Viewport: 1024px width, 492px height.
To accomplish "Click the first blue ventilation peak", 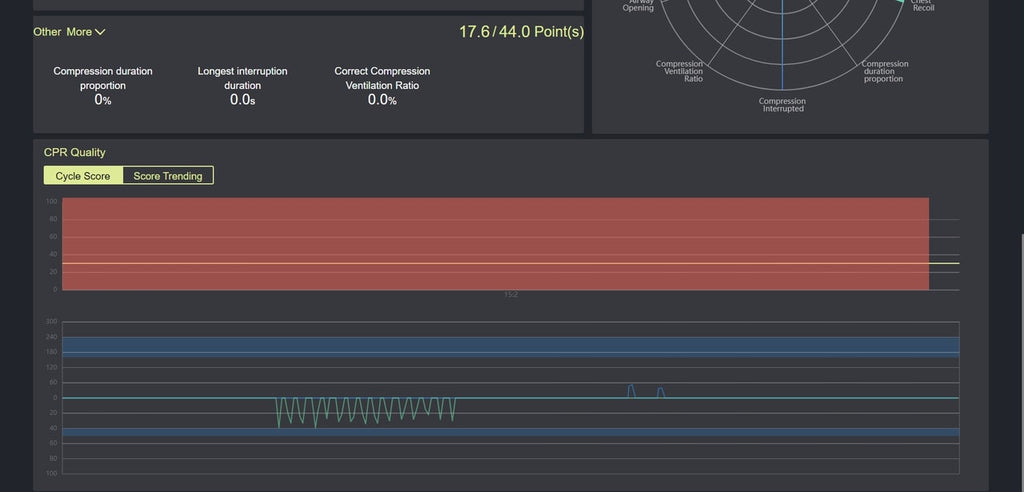I will [630, 390].
